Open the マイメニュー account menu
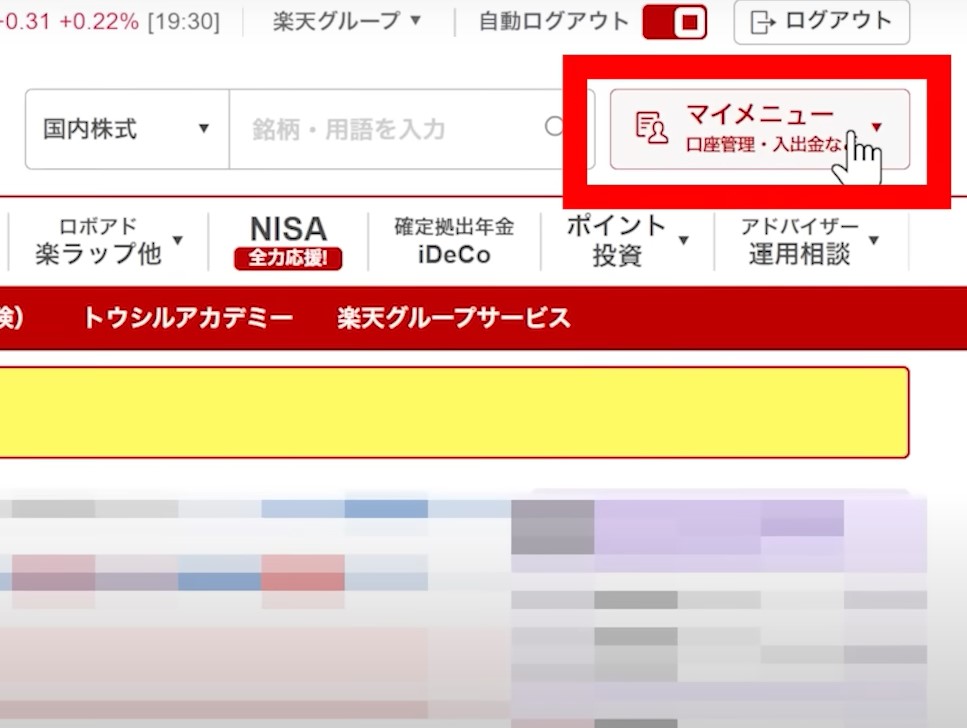967x728 pixels. pos(759,129)
